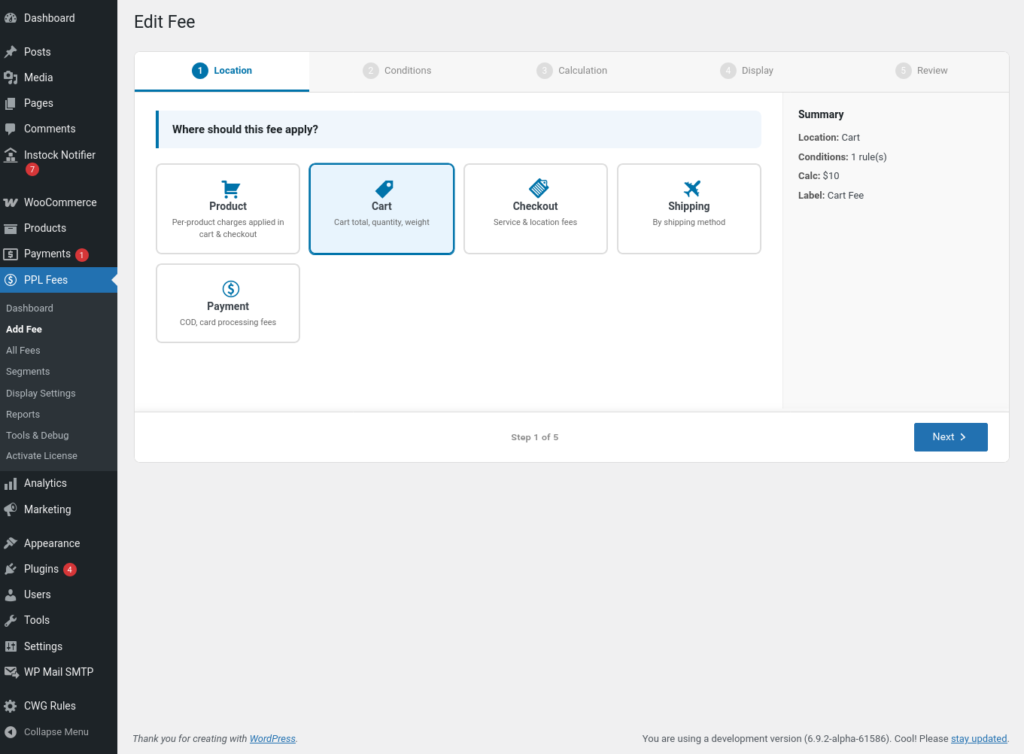This screenshot has width=1024, height=754.
Task: Select the Payment fee location card
Action: [228, 303]
